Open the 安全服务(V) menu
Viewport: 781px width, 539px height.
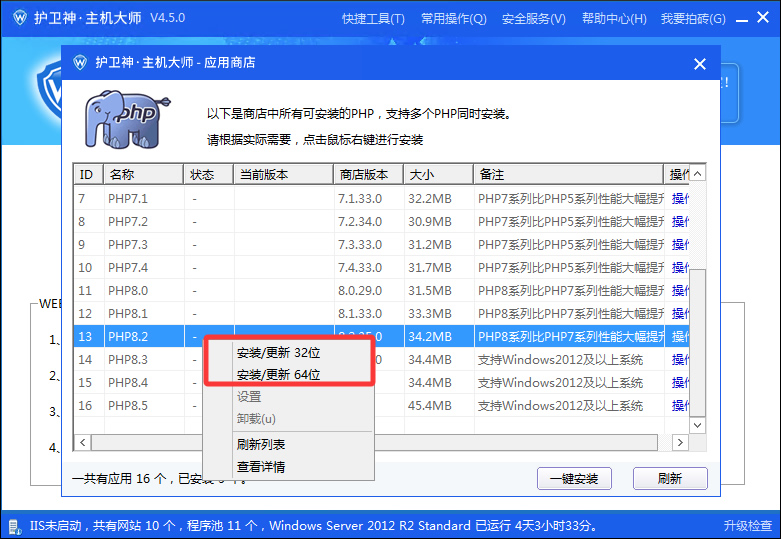click(x=533, y=19)
